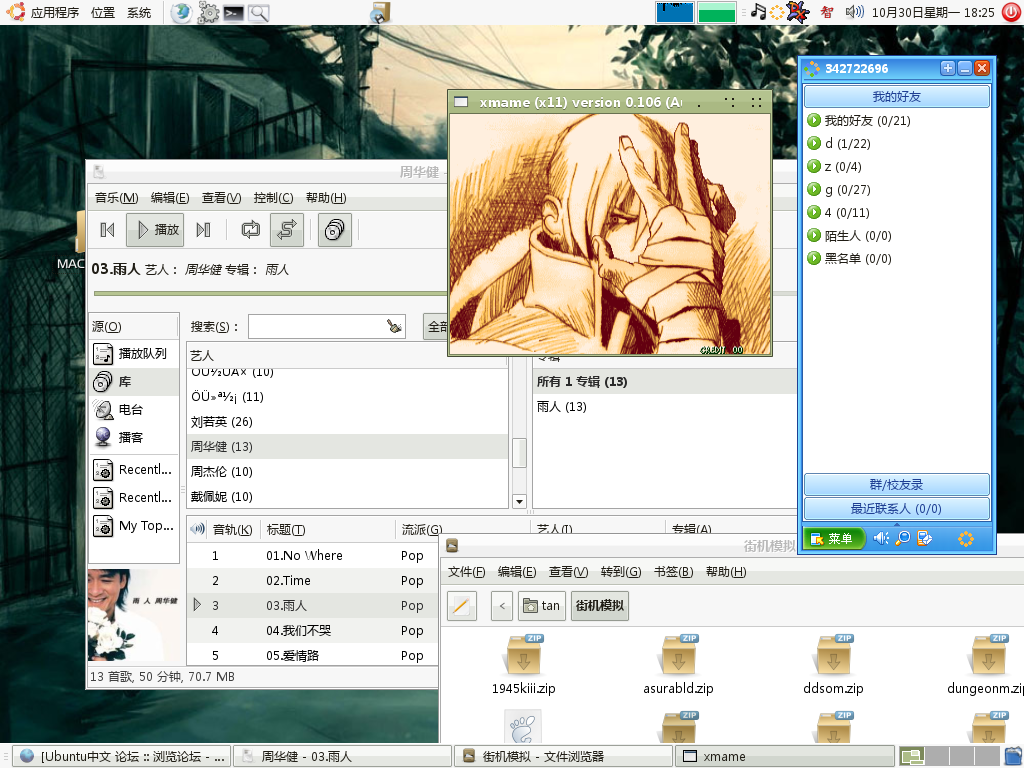Image resolution: width=1024 pixels, height=768 pixels.
Task: Toggle the browser view disc icon
Action: pos(334,230)
